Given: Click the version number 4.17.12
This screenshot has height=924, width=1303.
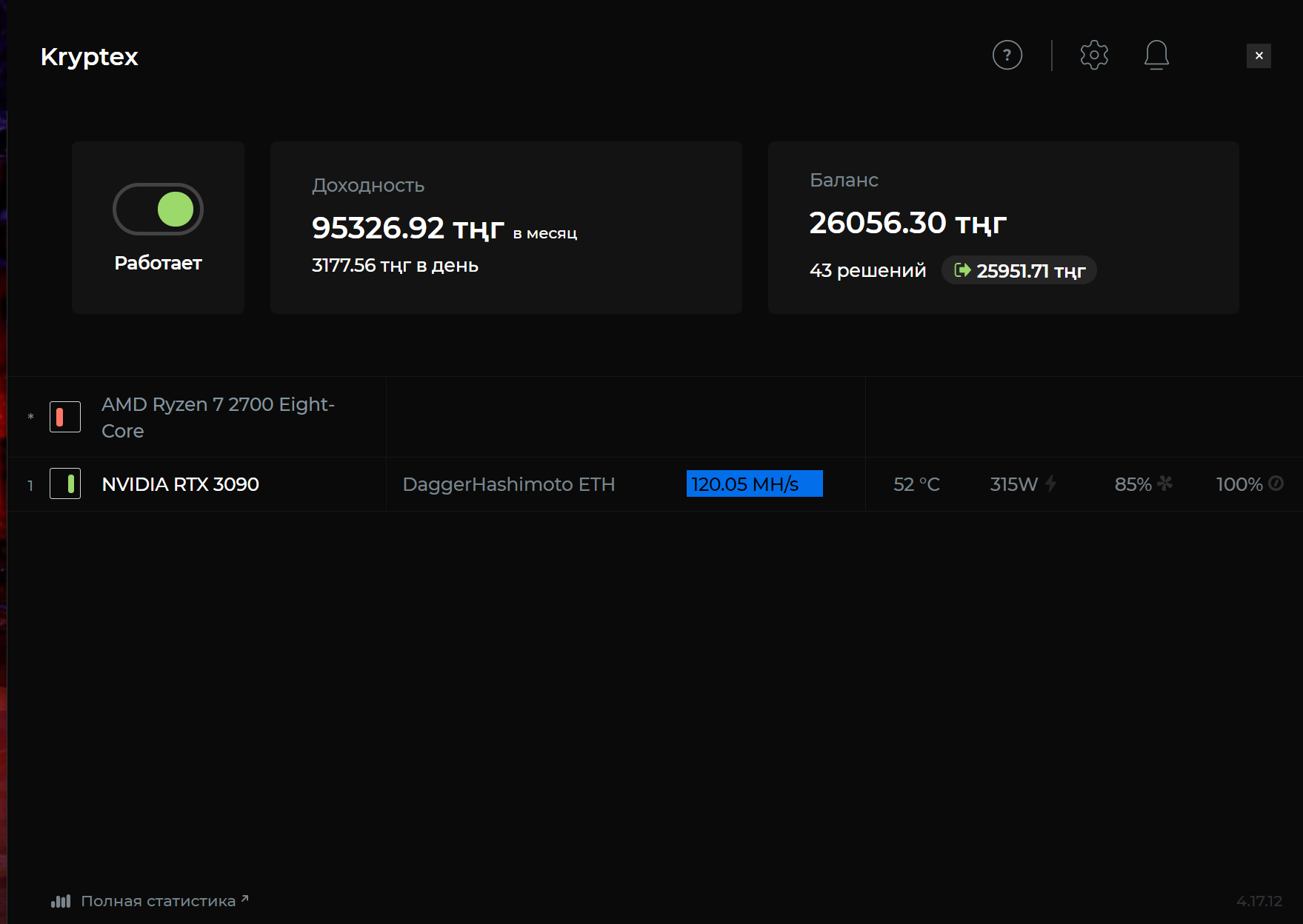Looking at the screenshot, I should click(x=1259, y=901).
